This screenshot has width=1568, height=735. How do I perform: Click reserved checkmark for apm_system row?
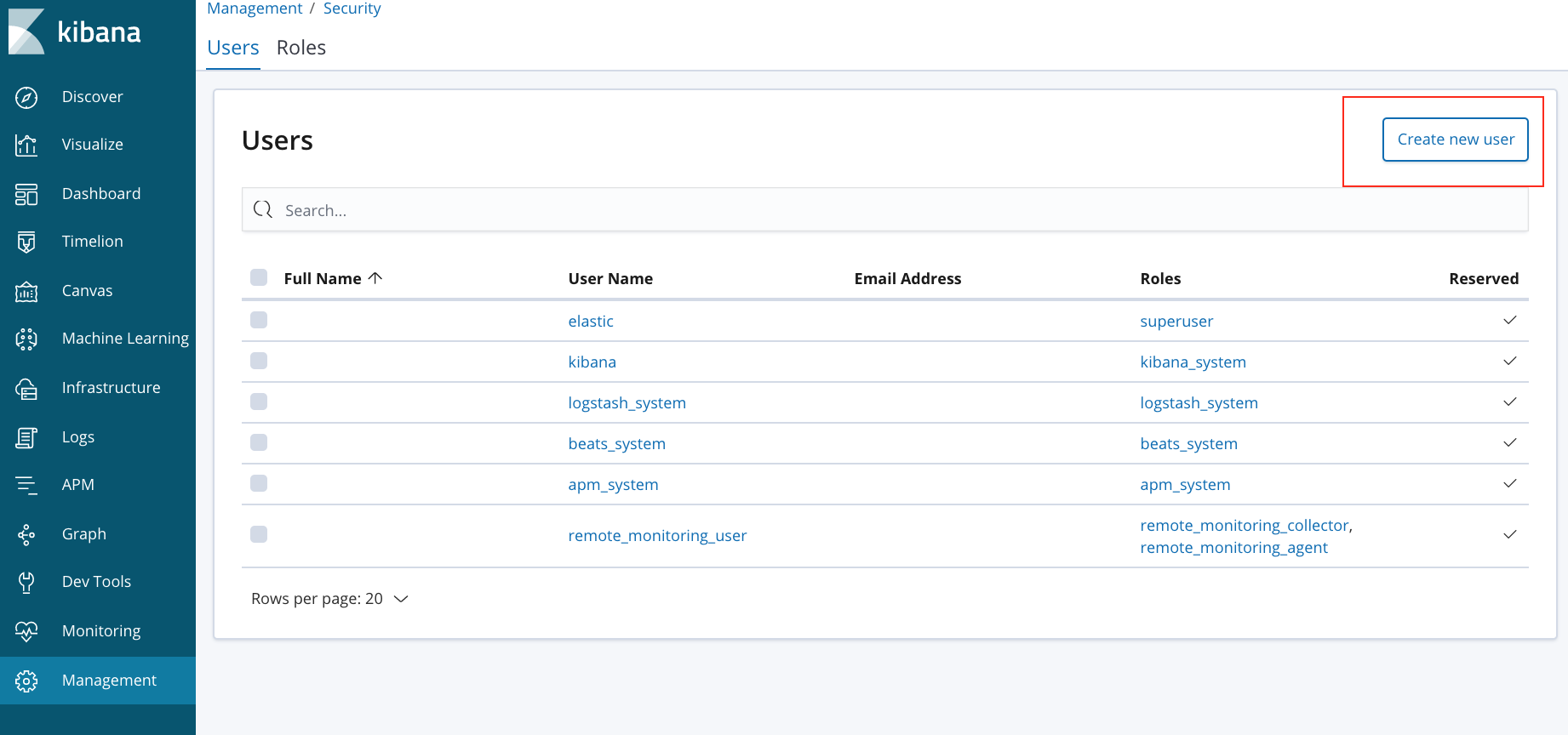point(1509,484)
